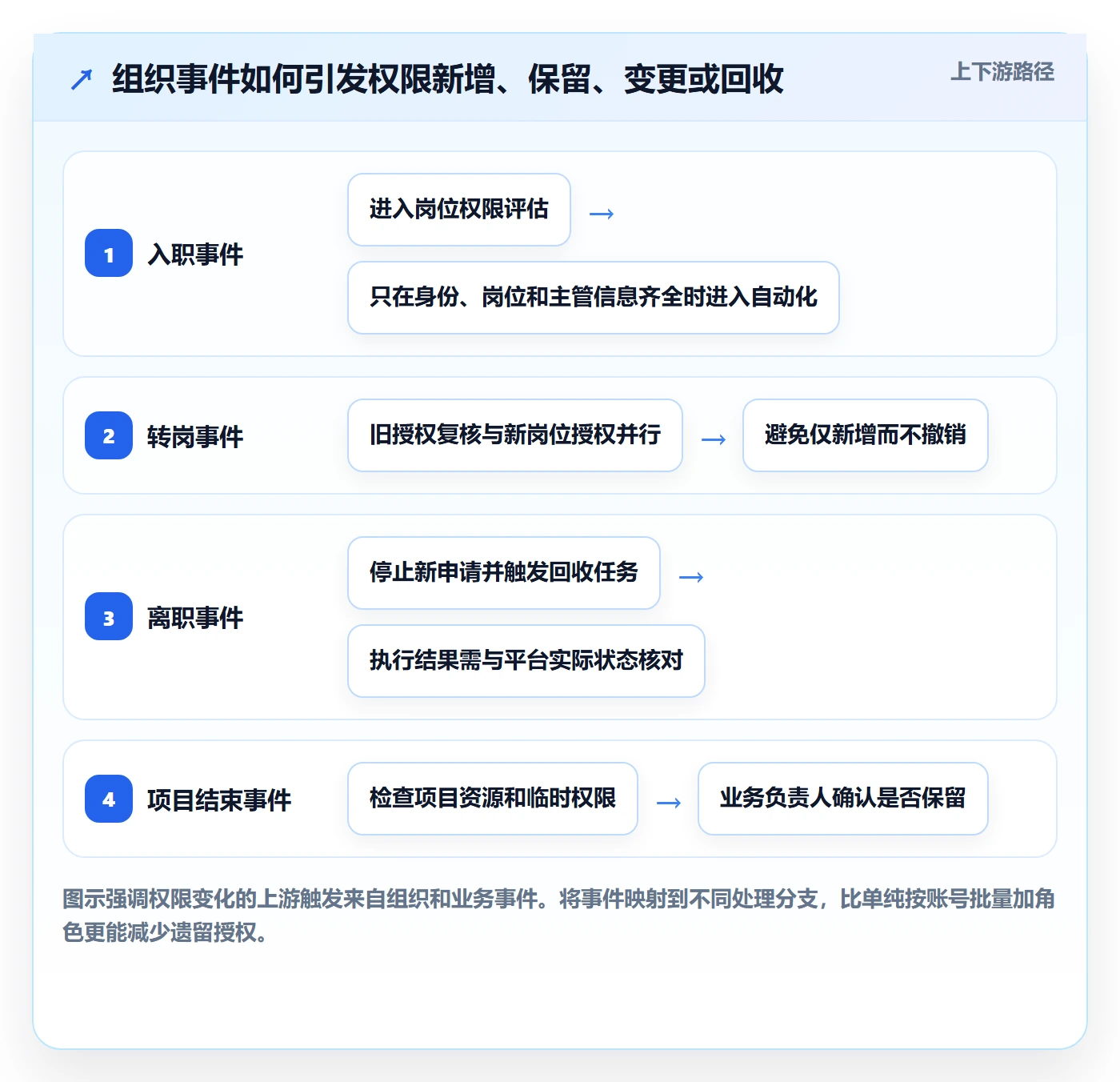The image size is (1120, 1082).
Task: Click the 停止新申请并触发回收任务 step box
Action: tap(504, 573)
